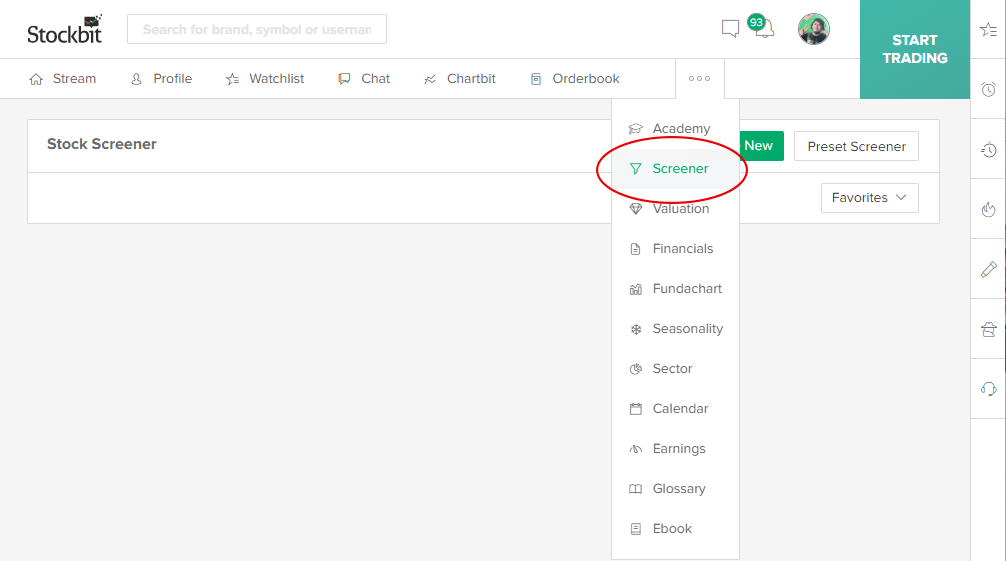Click the Academy graduation cap icon
This screenshot has height=561, width=1006.
pos(635,129)
